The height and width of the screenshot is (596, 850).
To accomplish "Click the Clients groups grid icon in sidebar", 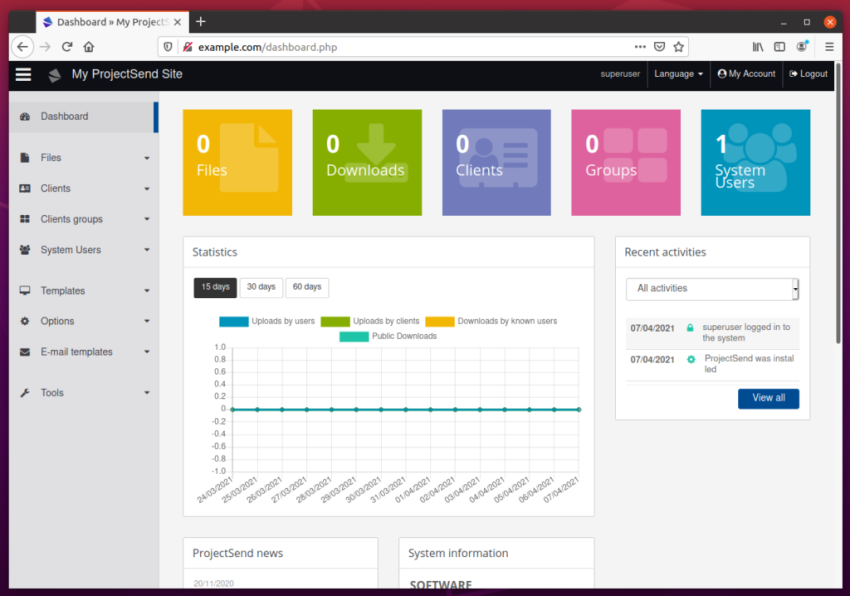I will [25, 219].
